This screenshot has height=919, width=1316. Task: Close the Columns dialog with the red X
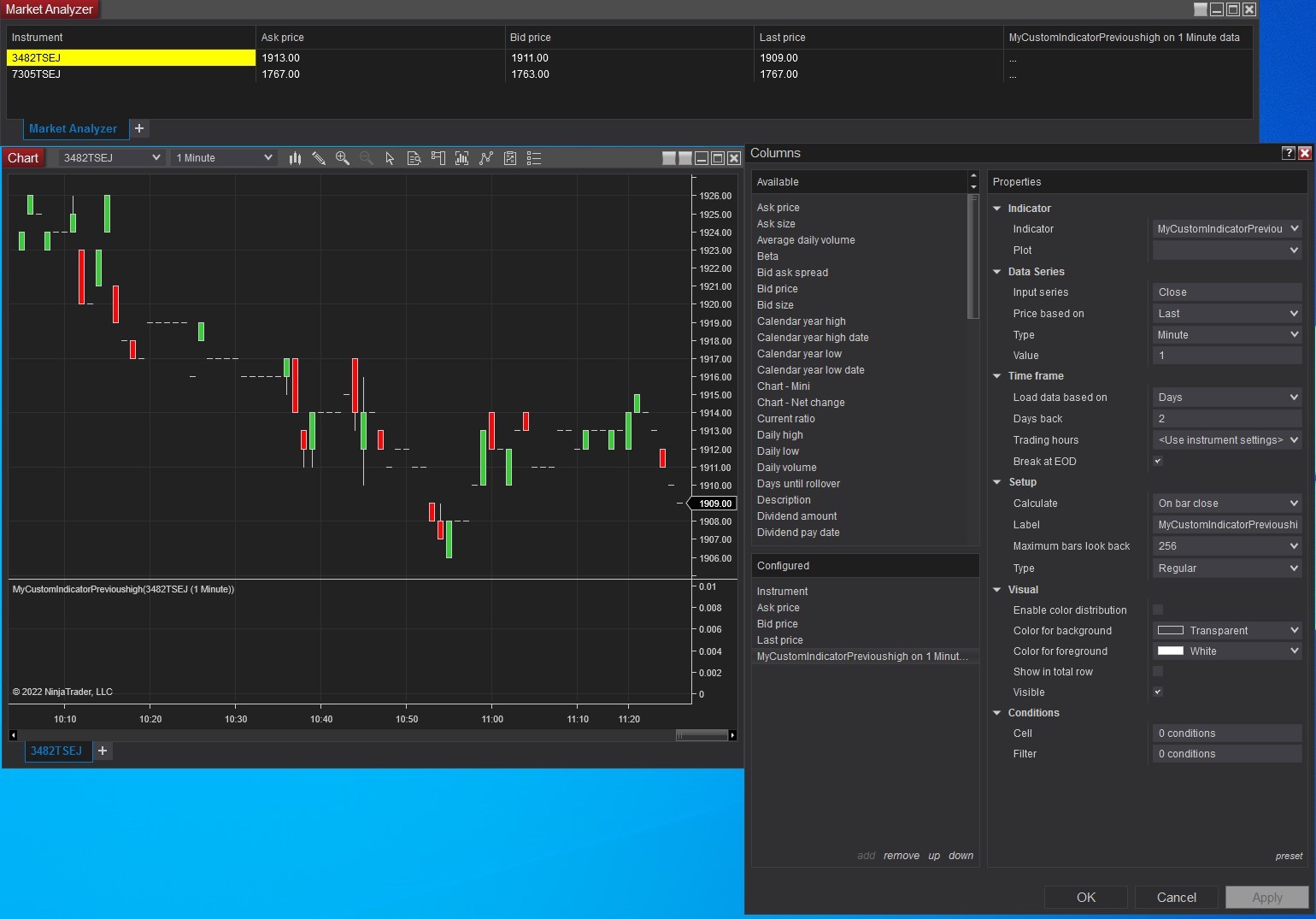click(x=1305, y=153)
